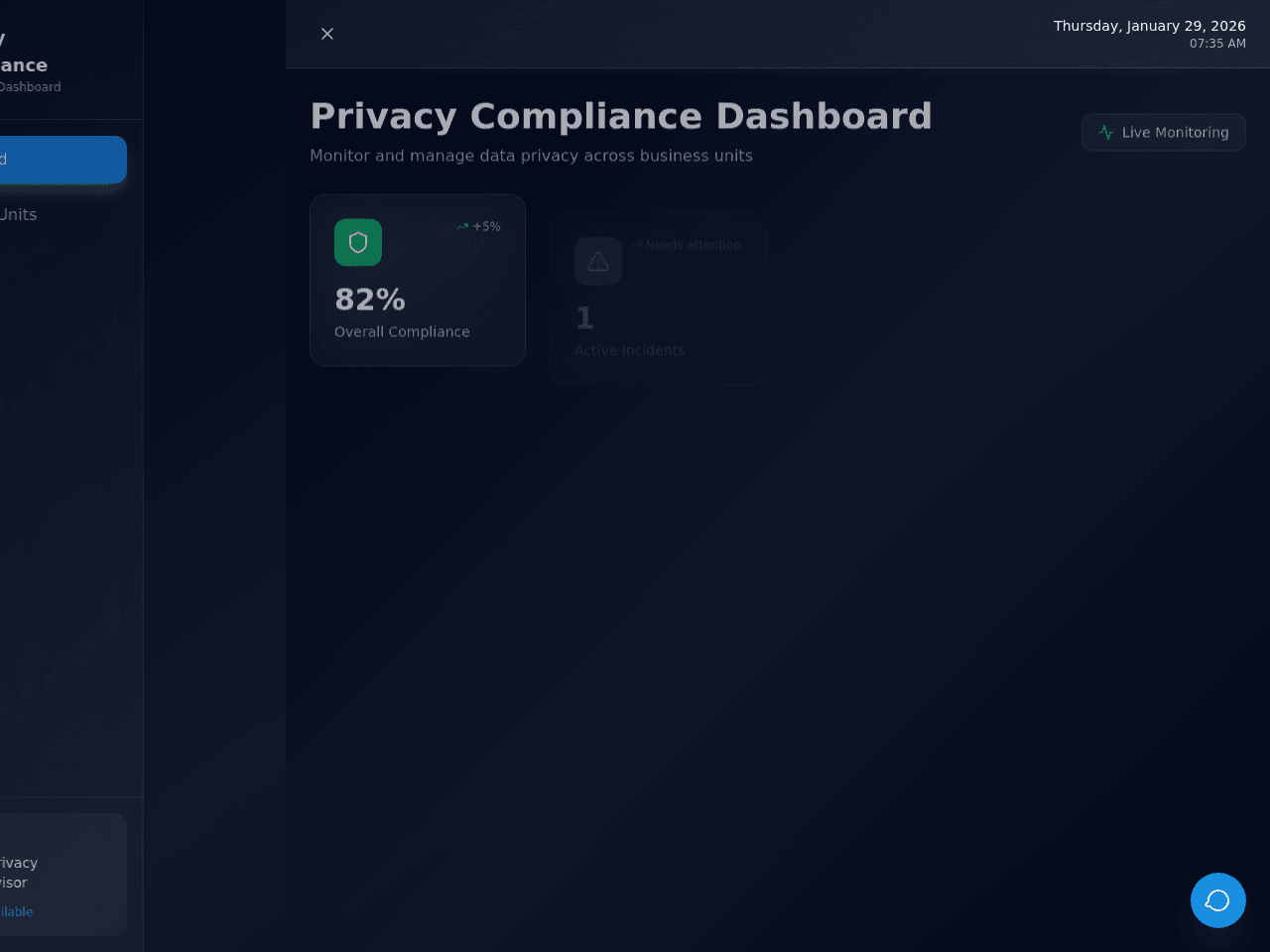
Task: Click the Thursday, January 29, 2026 date
Action: 1150,26
